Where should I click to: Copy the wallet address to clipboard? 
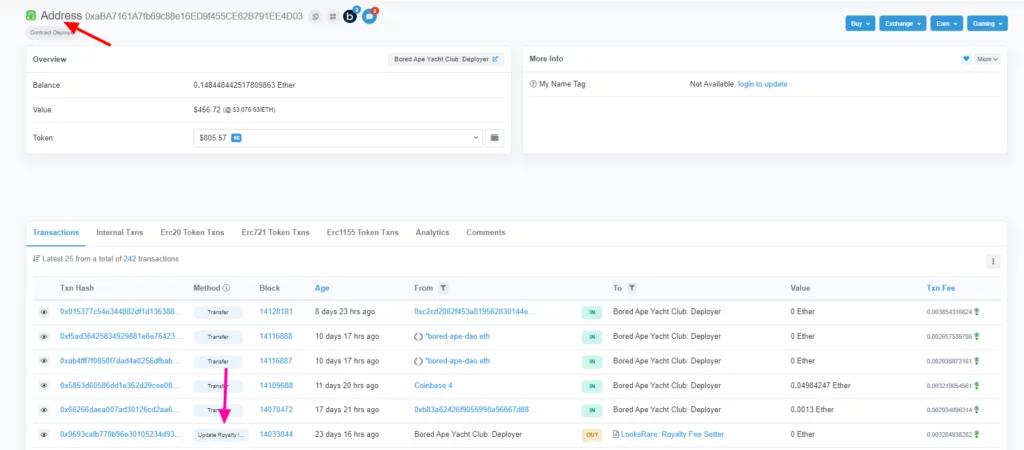[x=315, y=17]
